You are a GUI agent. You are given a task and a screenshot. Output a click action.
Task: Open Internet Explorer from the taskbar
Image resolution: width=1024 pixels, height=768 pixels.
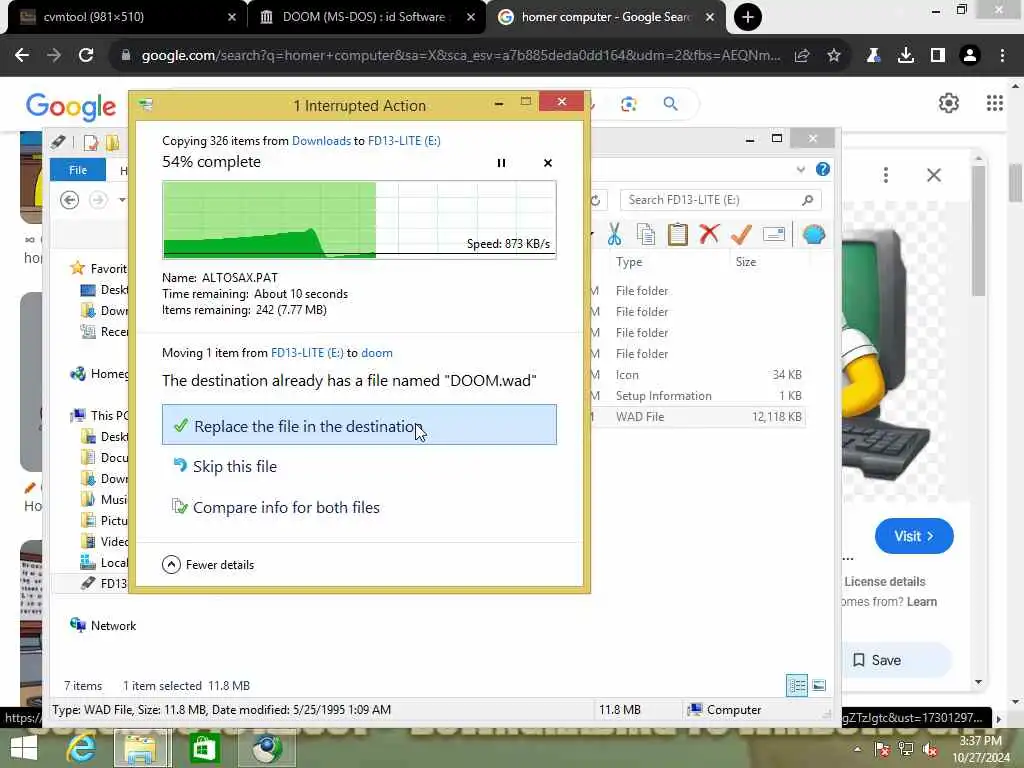pyautogui.click(x=82, y=748)
